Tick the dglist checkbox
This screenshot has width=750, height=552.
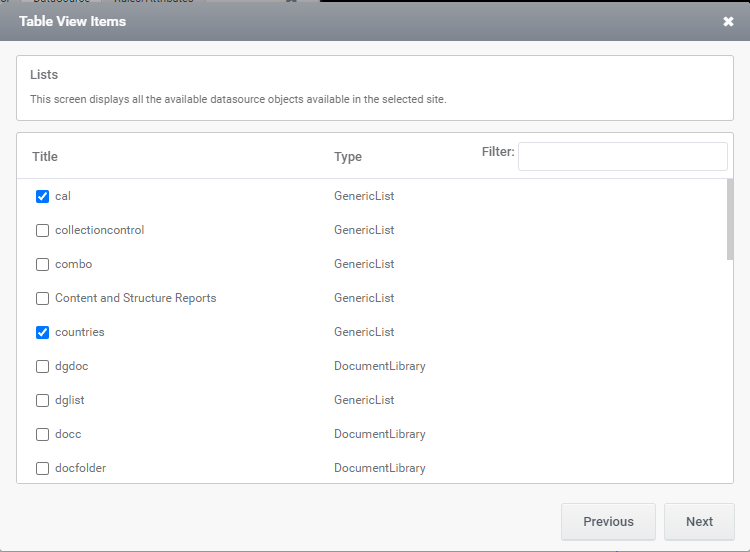point(43,400)
